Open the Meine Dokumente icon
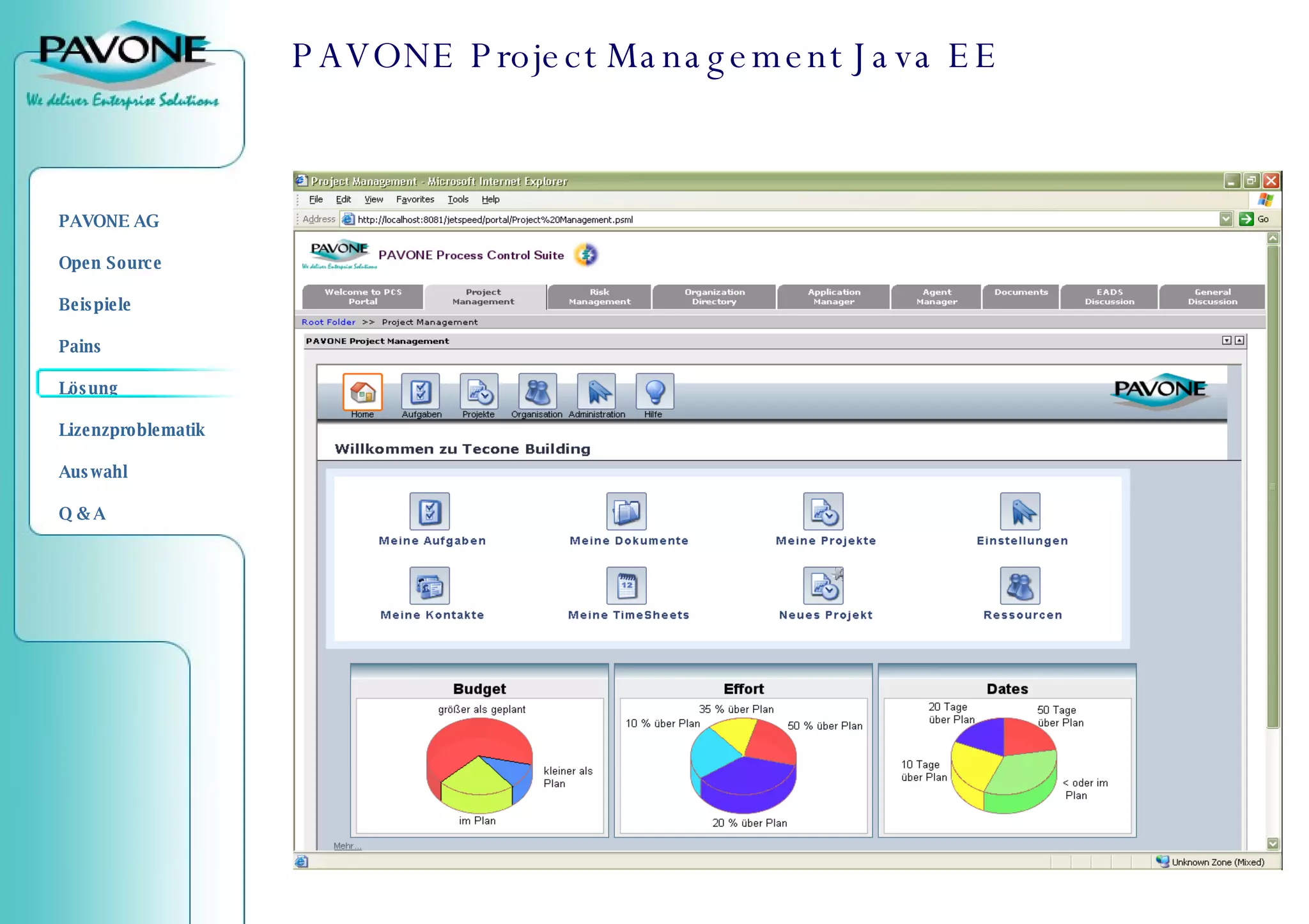1309x924 pixels. pyautogui.click(x=626, y=511)
